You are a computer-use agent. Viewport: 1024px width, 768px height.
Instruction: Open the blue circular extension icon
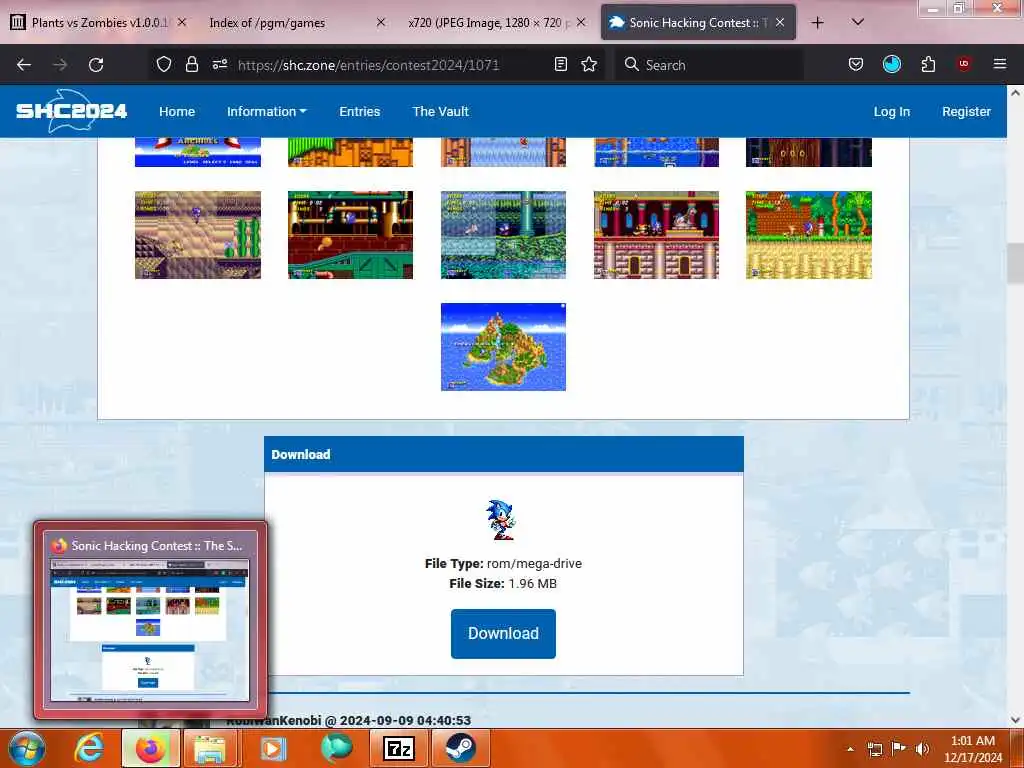coord(891,64)
